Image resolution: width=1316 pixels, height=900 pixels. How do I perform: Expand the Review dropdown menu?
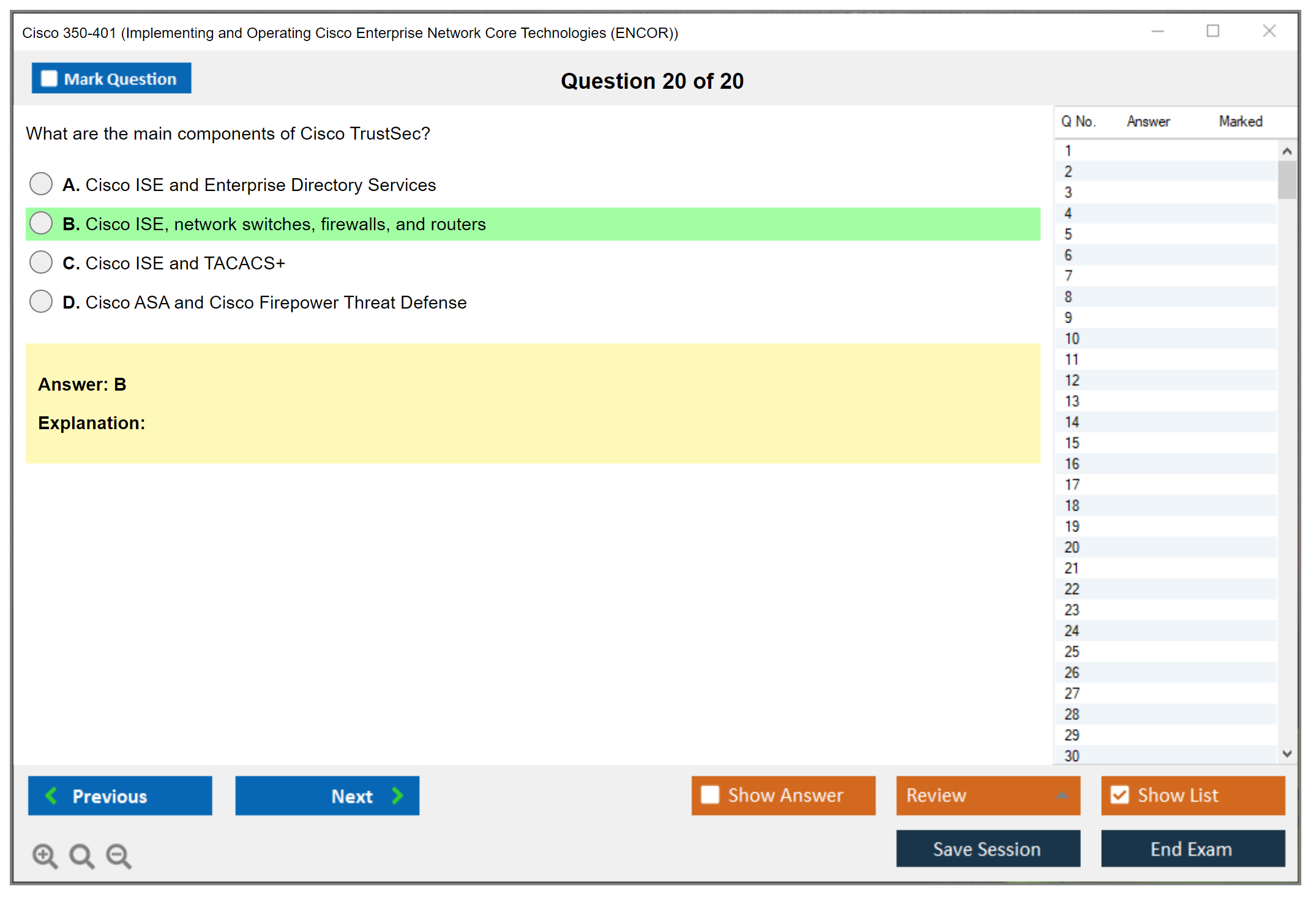pyautogui.click(x=1062, y=795)
